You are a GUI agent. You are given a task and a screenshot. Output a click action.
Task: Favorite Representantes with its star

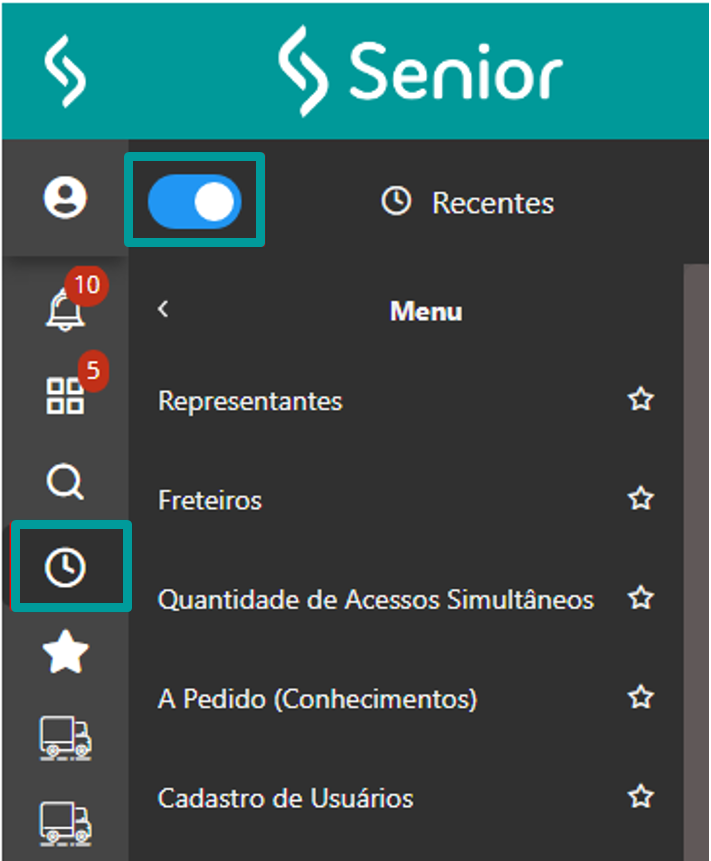[640, 401]
